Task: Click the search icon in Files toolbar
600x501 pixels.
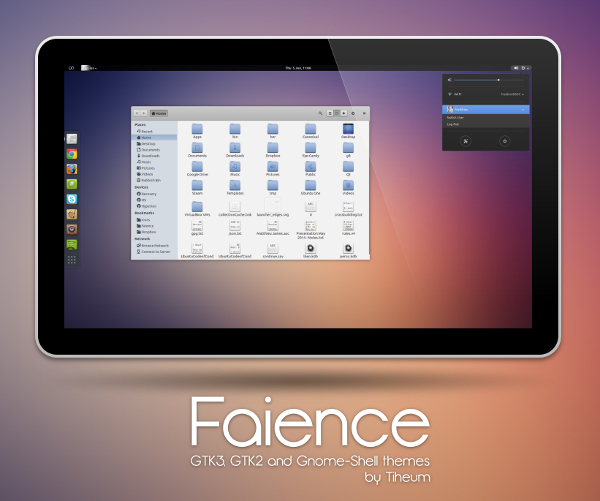Action: [320, 113]
